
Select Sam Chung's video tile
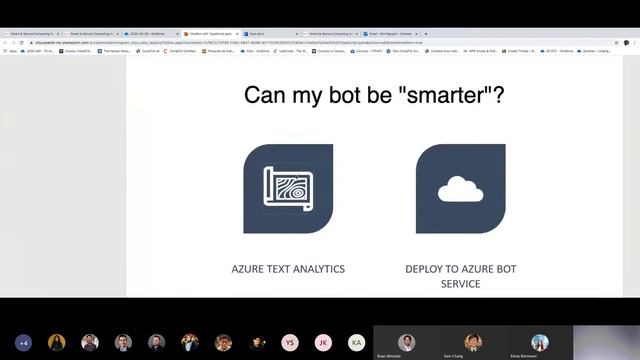[473, 342]
